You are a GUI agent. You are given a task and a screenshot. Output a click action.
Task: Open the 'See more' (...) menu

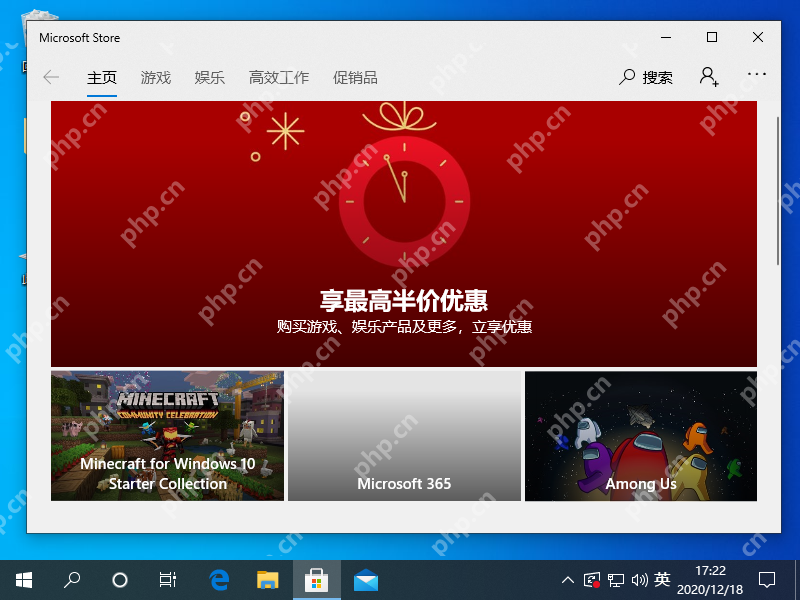click(757, 76)
